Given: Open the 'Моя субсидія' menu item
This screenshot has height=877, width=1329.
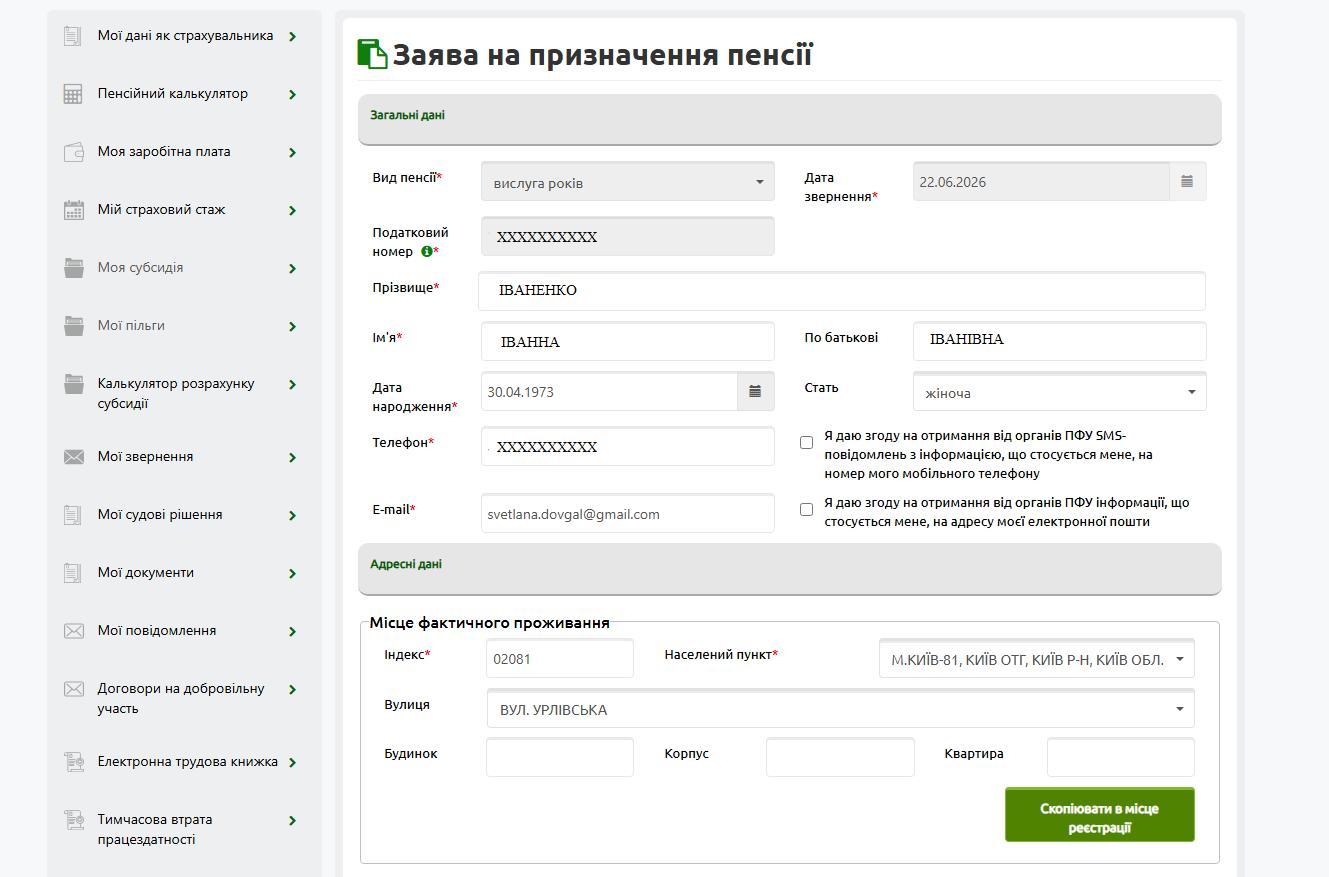Looking at the screenshot, I should tap(140, 268).
